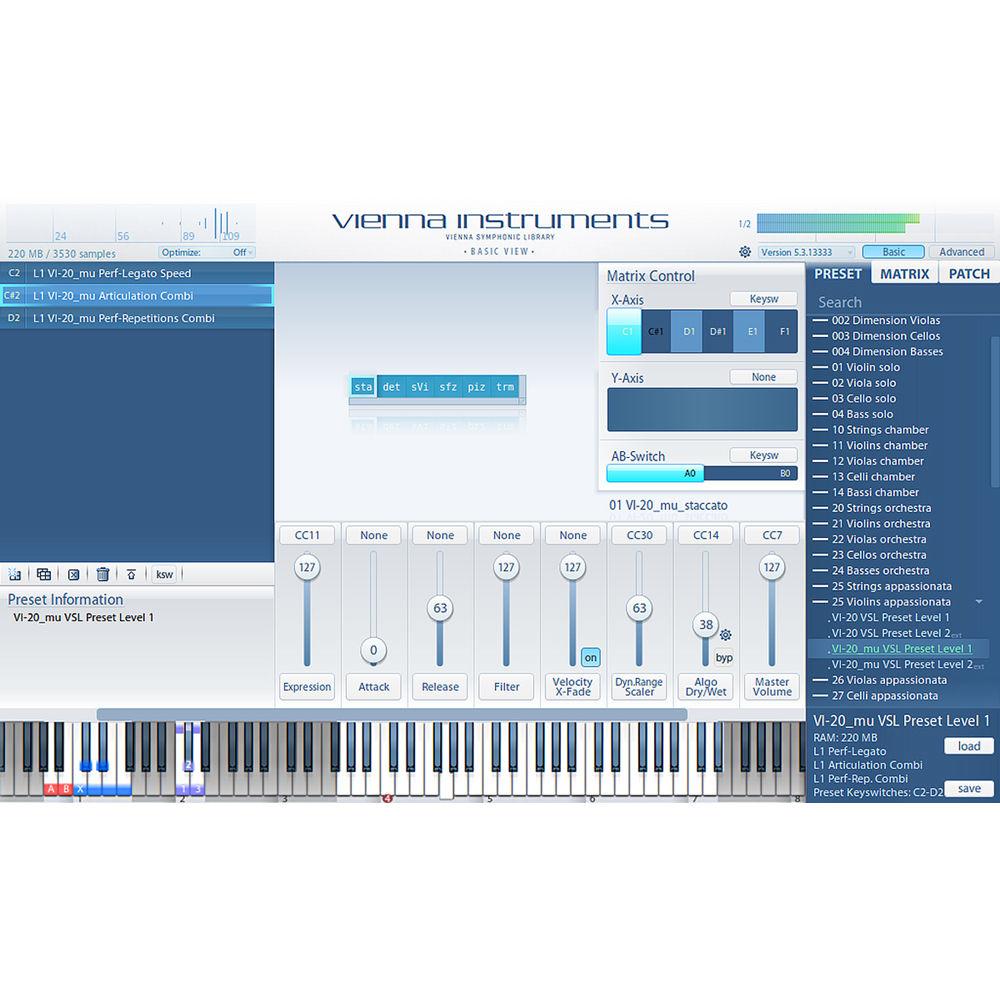The image size is (1000, 1000).
Task: Click the ksw icon in the slot toolbar
Action: (164, 574)
